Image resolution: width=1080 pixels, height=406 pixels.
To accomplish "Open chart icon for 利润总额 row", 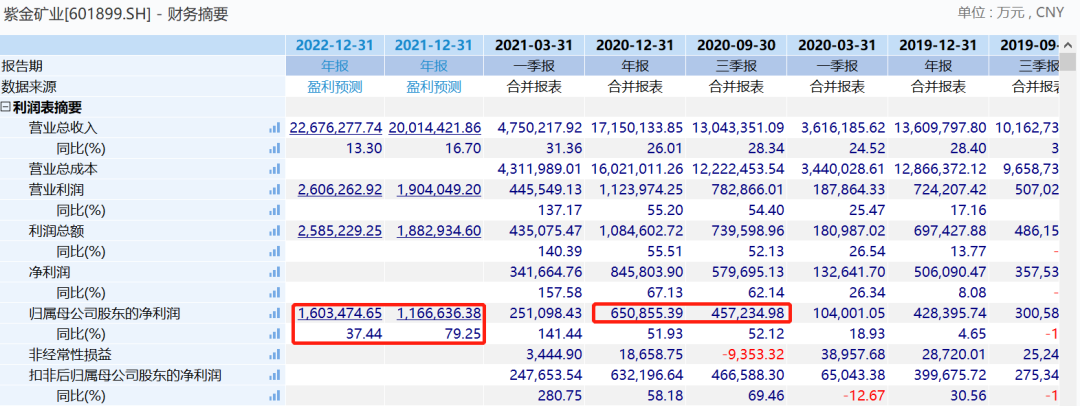I will coord(275,231).
